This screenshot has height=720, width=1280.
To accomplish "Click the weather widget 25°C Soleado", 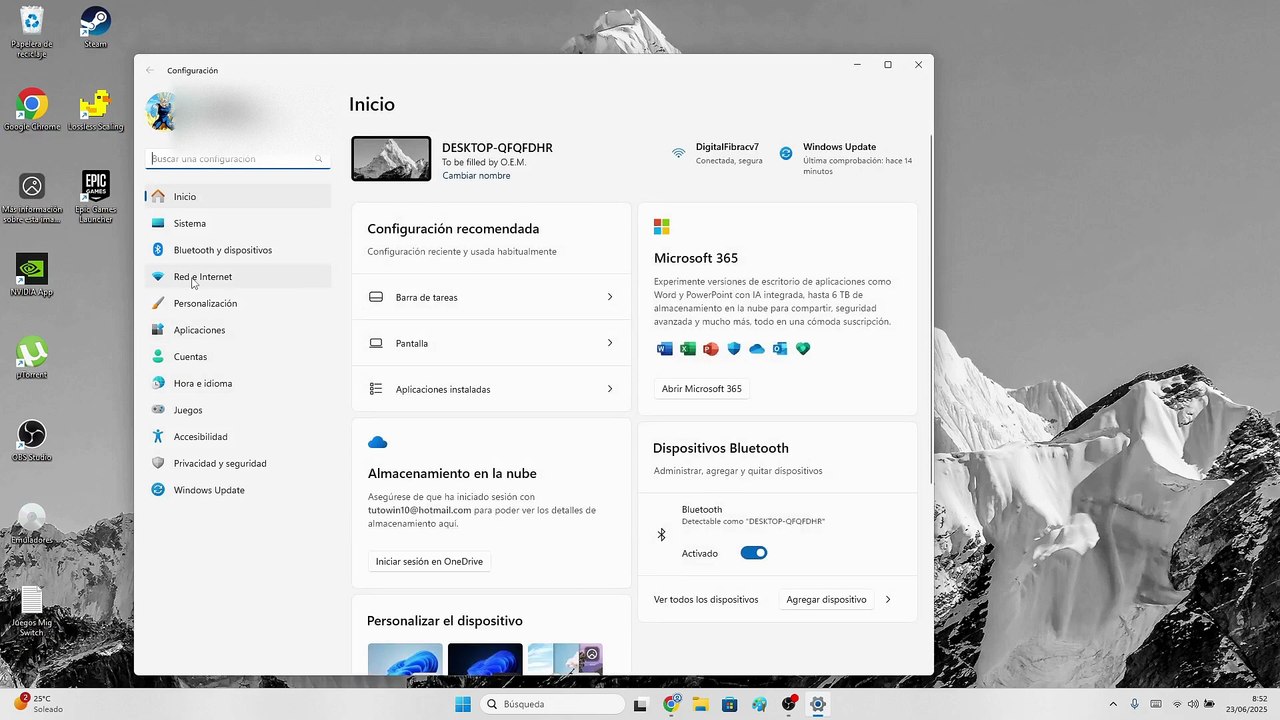I will pyautogui.click(x=38, y=704).
